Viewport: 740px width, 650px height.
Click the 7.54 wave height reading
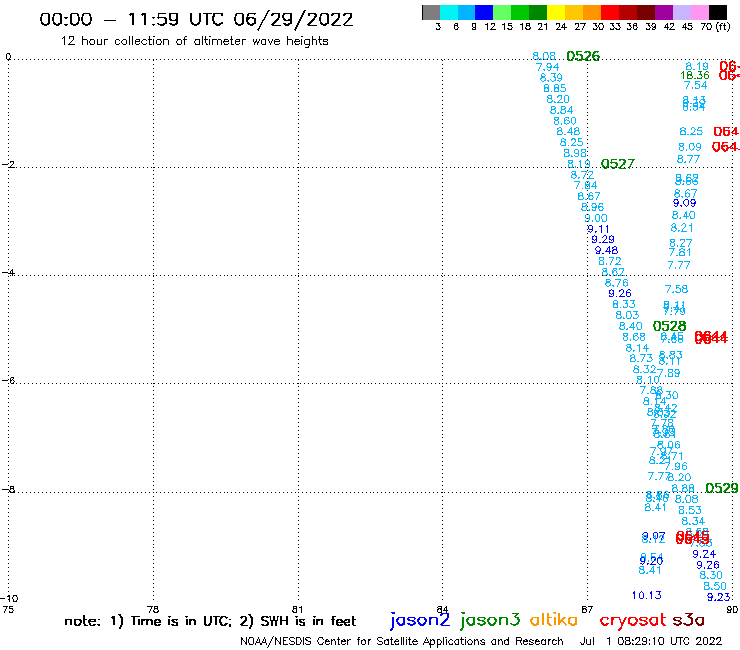(696, 85)
